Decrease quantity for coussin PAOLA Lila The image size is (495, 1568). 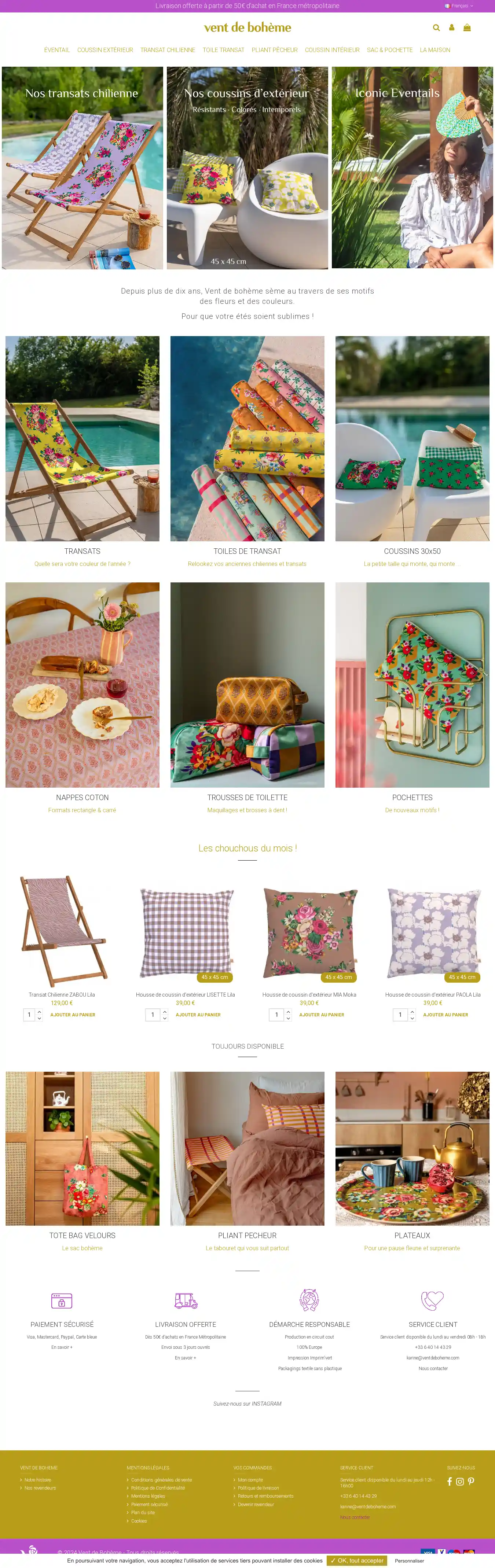point(412,1018)
